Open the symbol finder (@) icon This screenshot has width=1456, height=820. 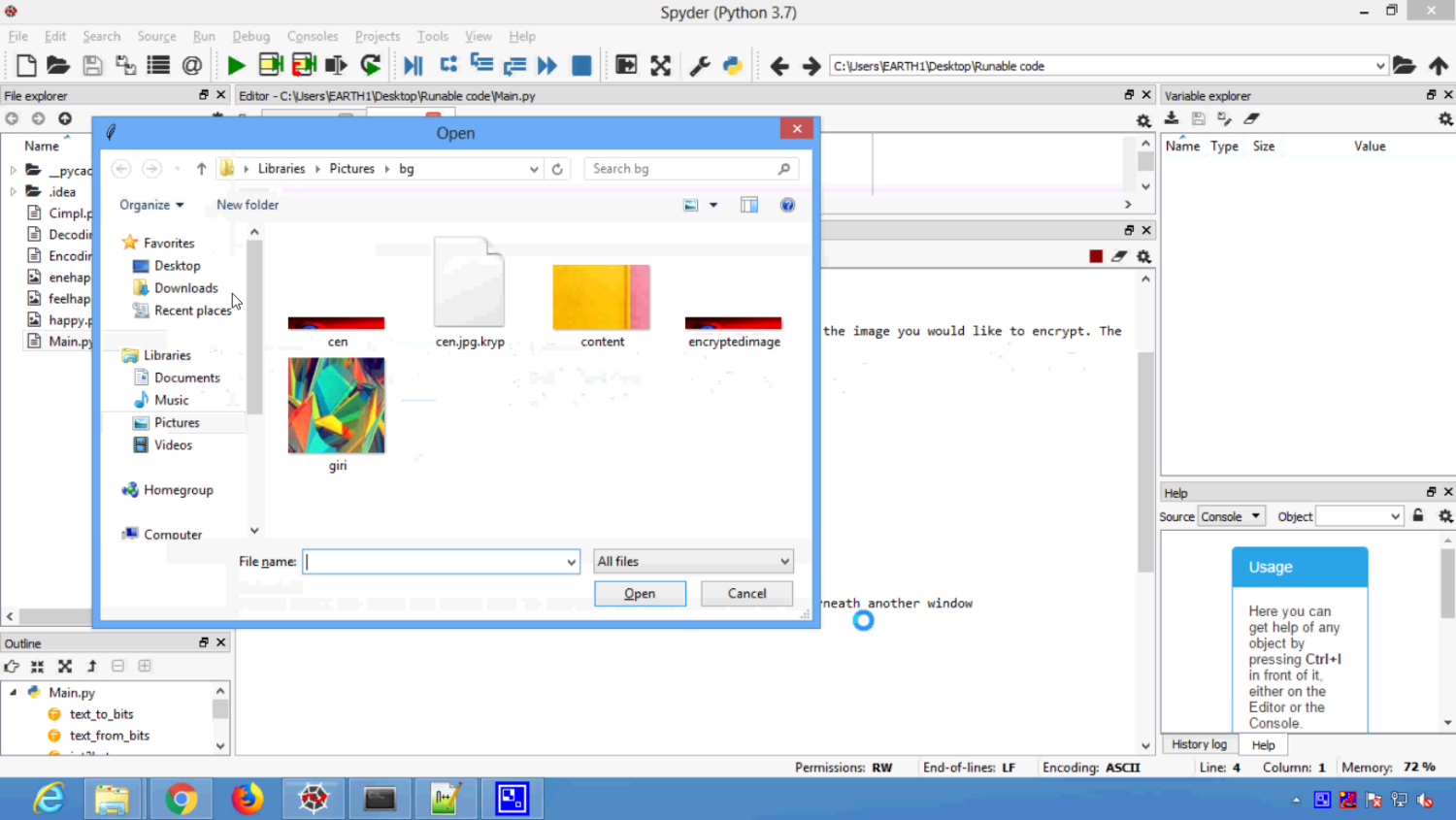click(x=192, y=65)
